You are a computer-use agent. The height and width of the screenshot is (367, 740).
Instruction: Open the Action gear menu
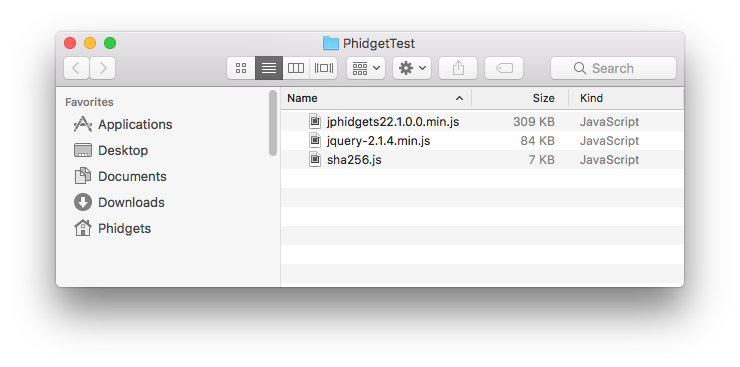tap(412, 68)
